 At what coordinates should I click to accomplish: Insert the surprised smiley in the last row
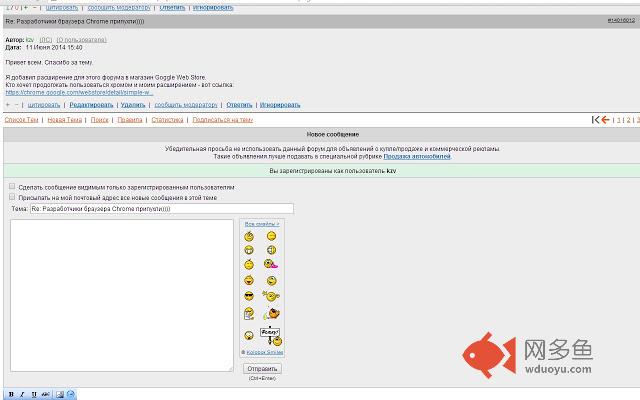point(249,336)
